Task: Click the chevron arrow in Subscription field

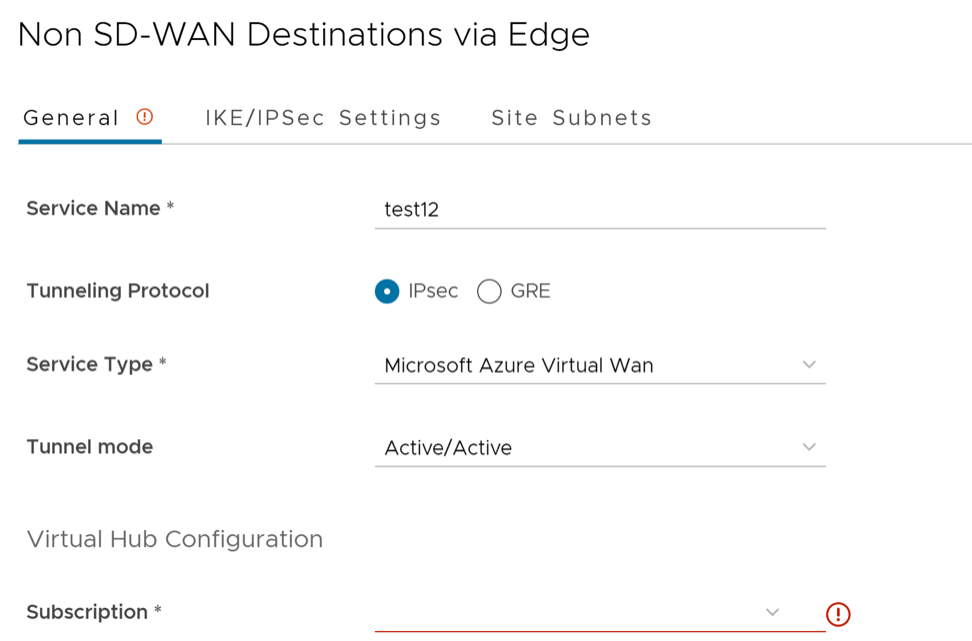Action: coord(772,612)
